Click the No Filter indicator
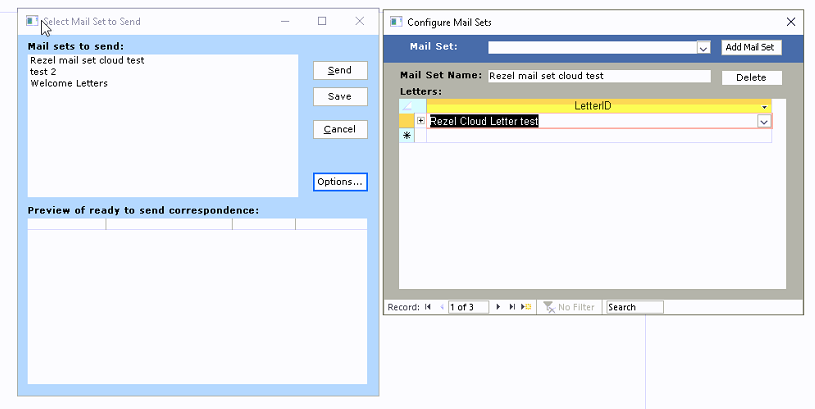 coord(569,307)
